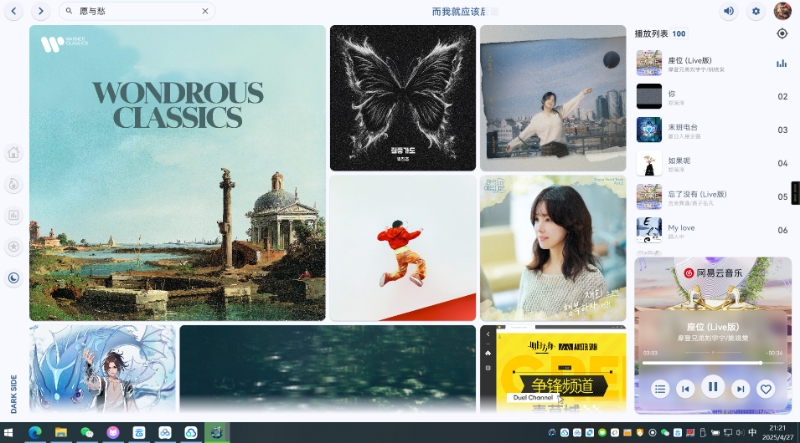
Task: Open the Wondrous Classics album cover
Action: pos(177,173)
